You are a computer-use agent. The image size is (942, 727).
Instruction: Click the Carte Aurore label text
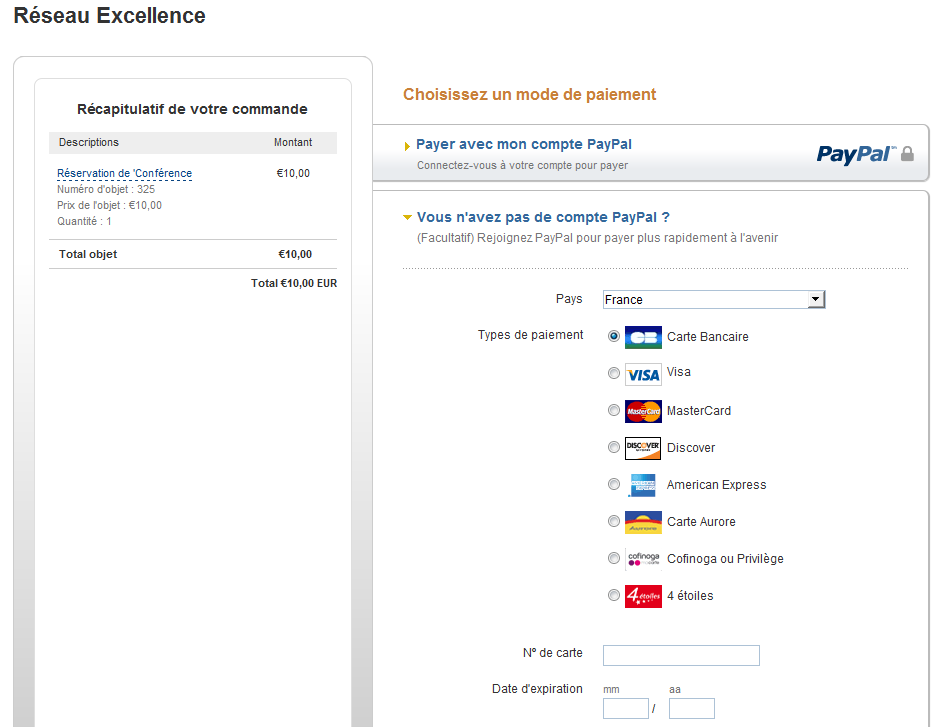pos(701,522)
